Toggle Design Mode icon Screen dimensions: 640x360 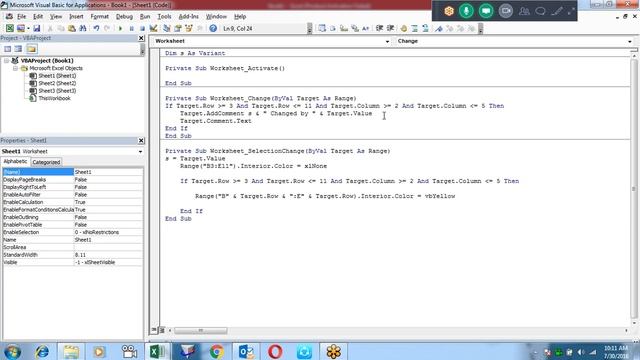[x=153, y=28]
